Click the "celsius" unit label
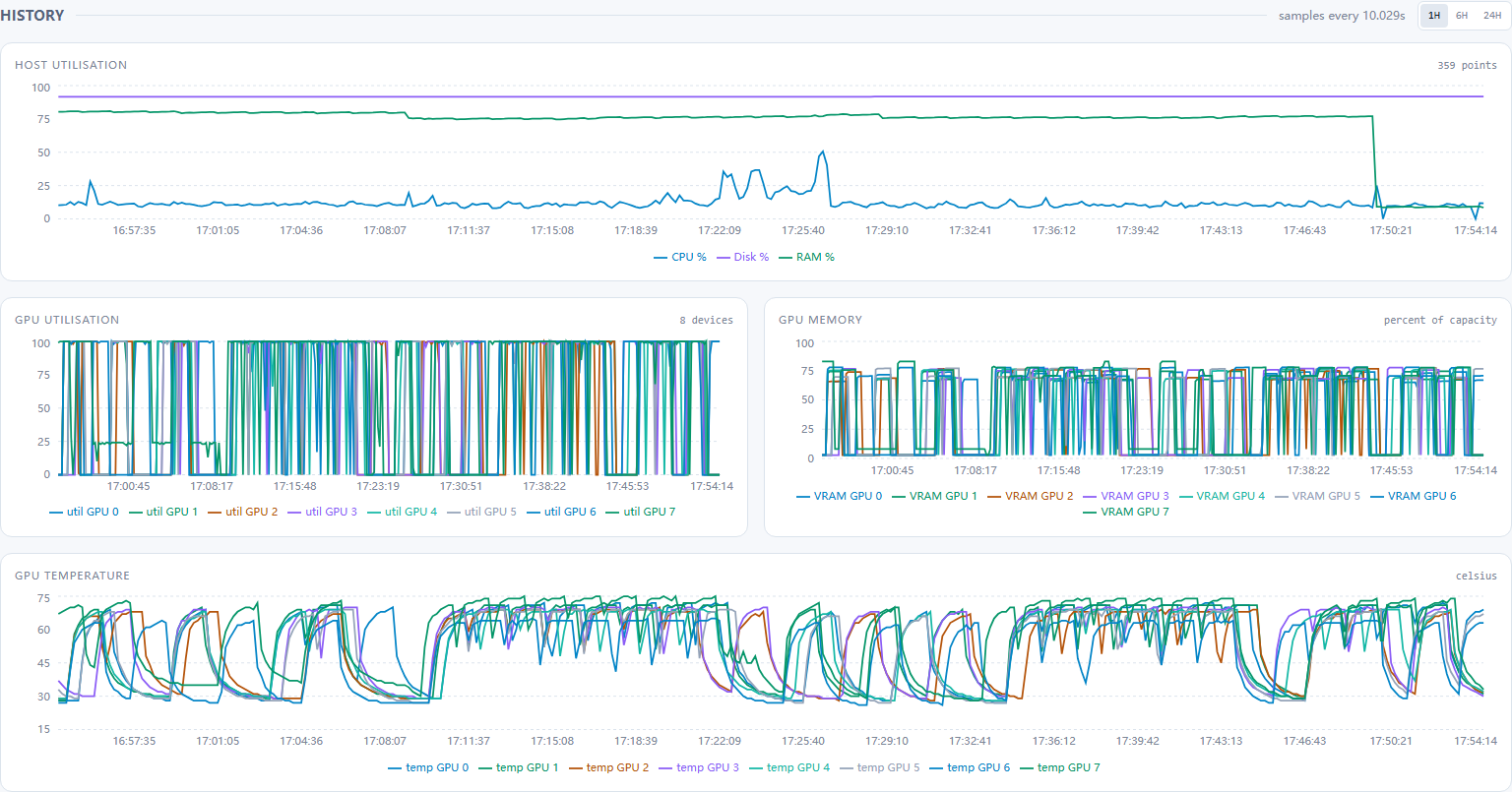This screenshot has height=792, width=1512. pyautogui.click(x=1477, y=576)
